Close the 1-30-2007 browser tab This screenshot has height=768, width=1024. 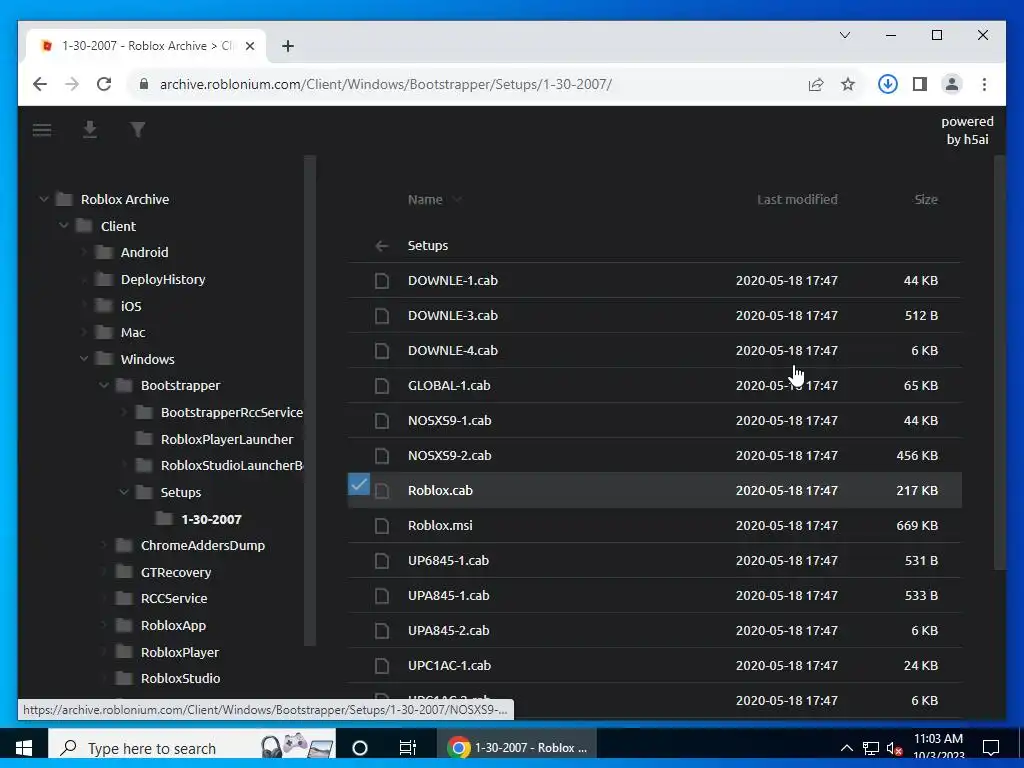click(x=249, y=46)
